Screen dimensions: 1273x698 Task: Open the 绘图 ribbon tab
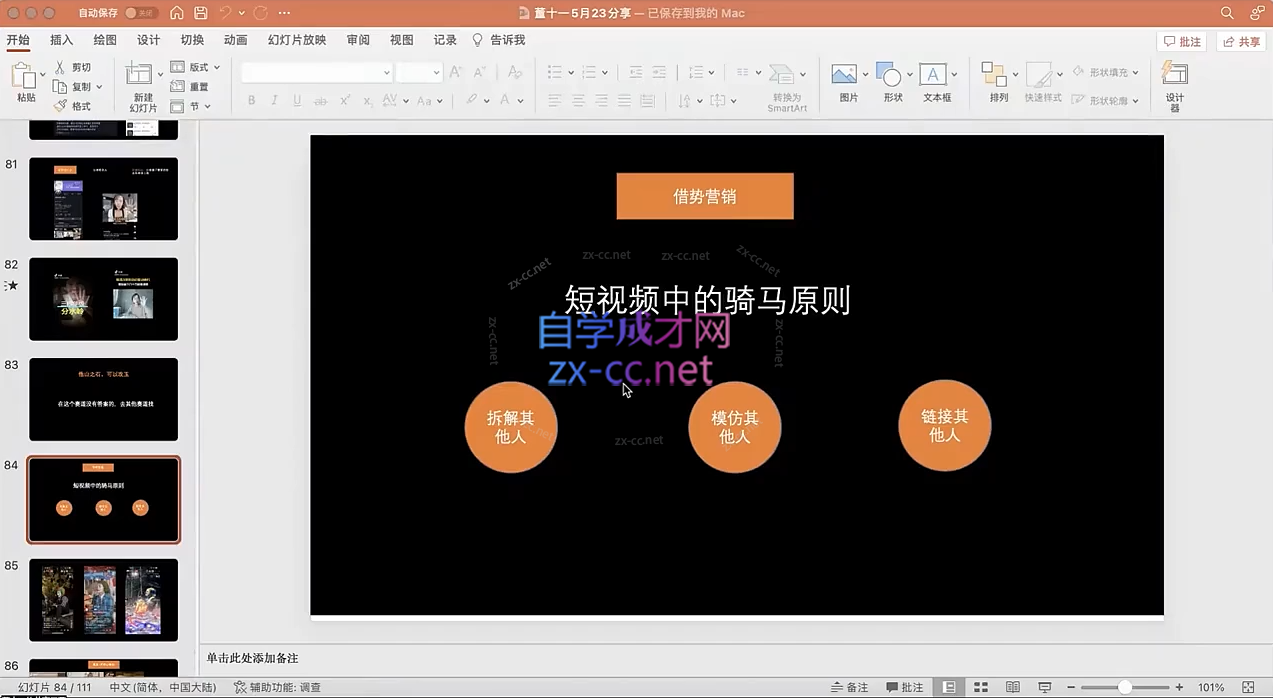coord(105,40)
